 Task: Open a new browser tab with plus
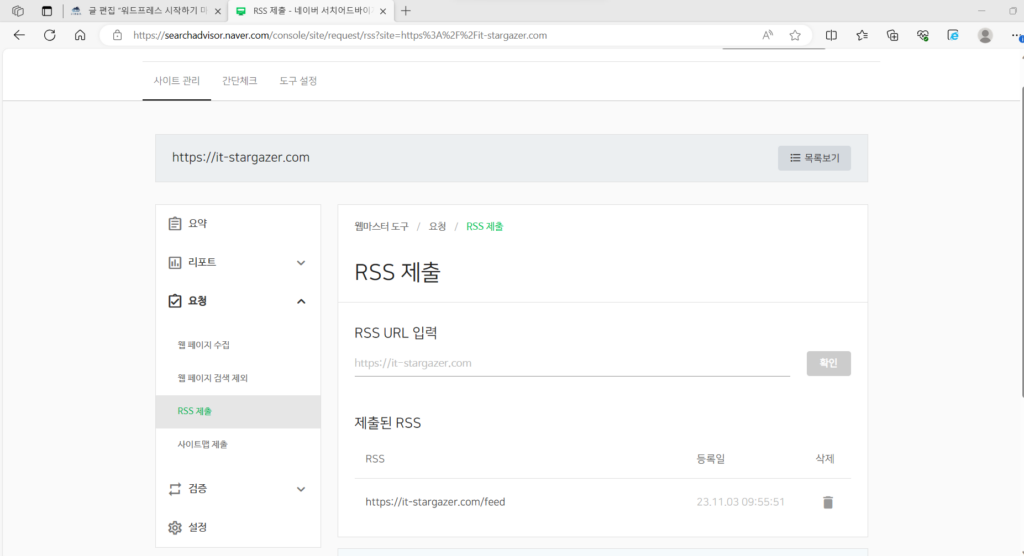[406, 10]
